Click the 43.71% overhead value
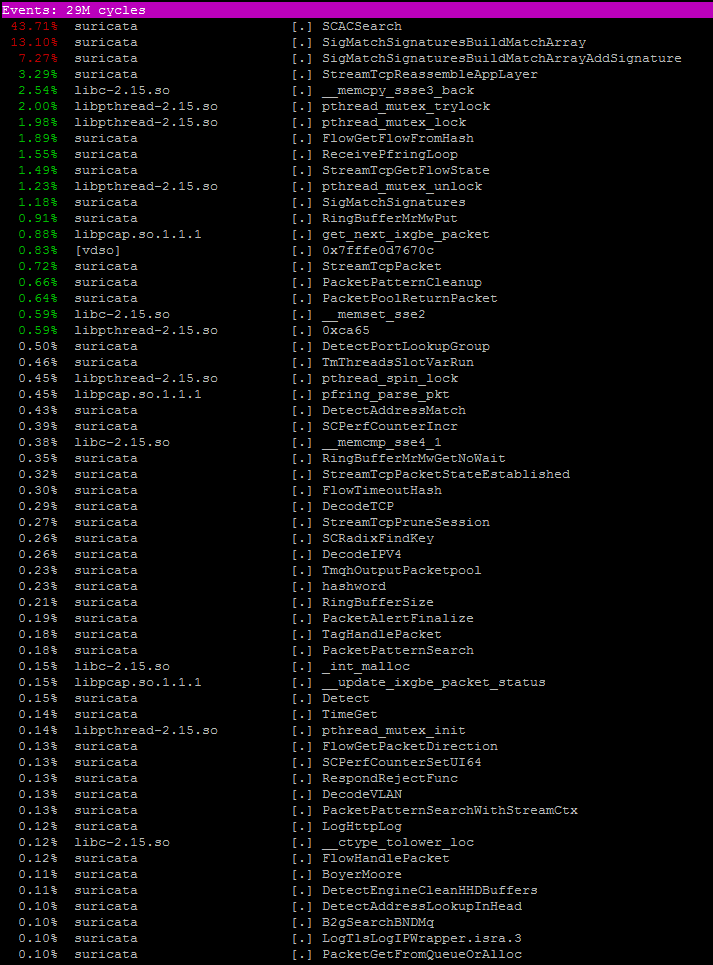 click(34, 26)
